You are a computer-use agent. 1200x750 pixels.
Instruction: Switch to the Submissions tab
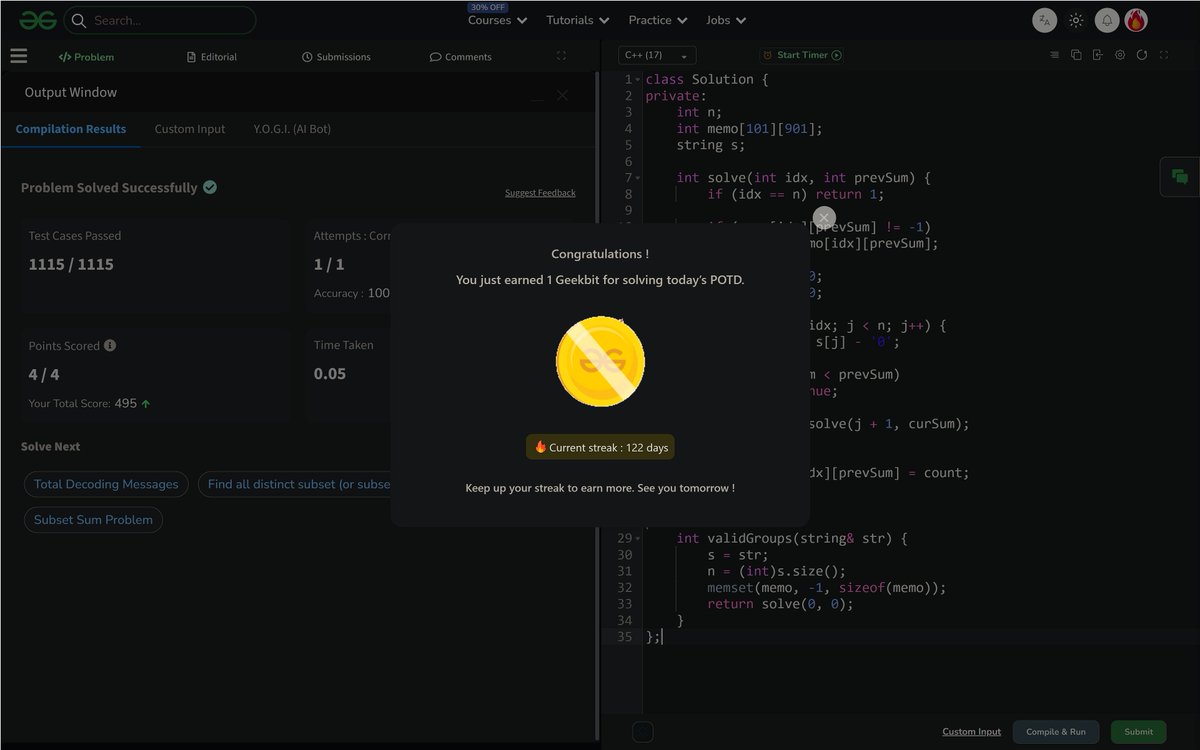tap(336, 57)
